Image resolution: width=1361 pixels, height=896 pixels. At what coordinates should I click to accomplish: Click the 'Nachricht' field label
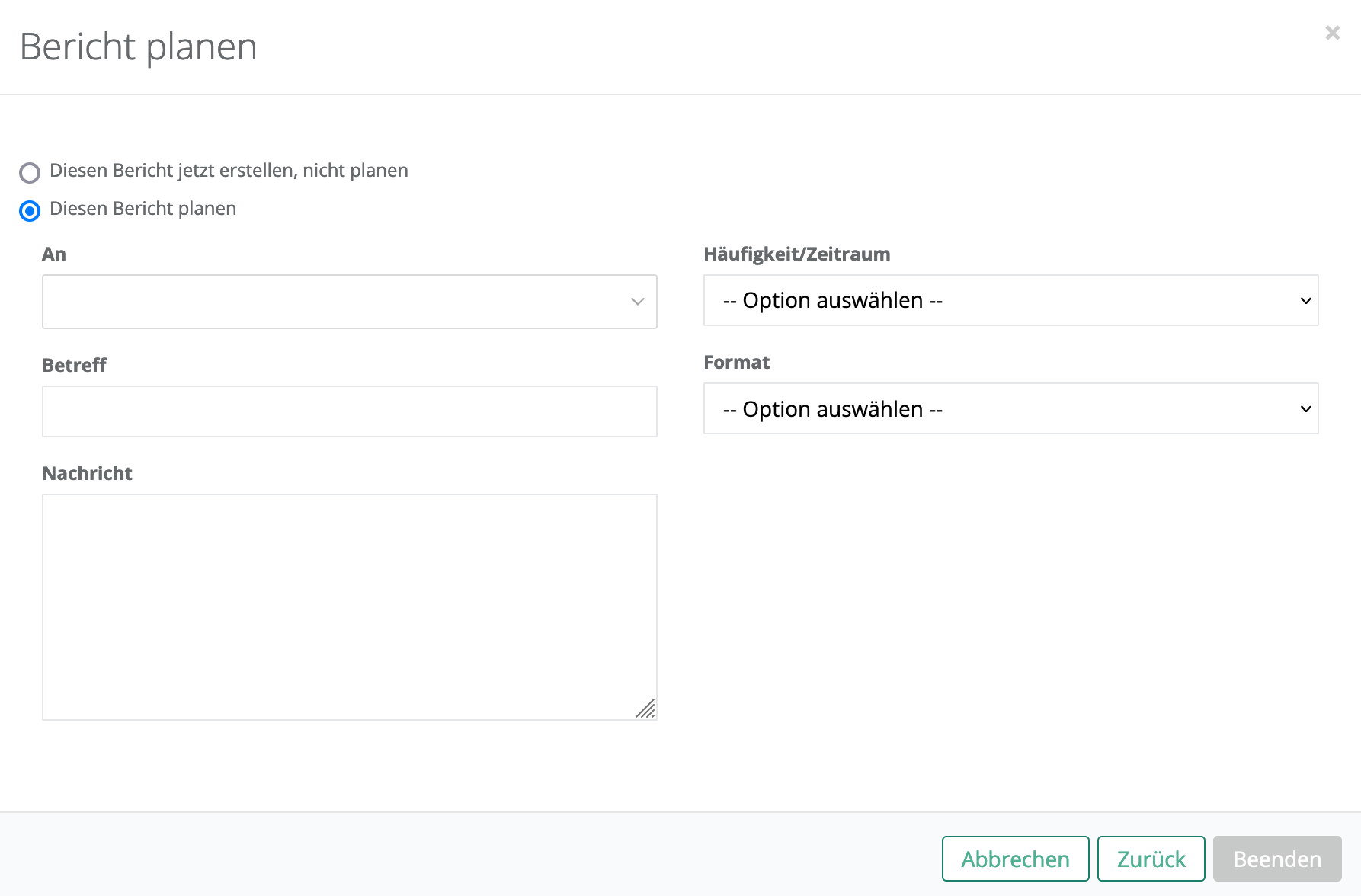point(87,474)
